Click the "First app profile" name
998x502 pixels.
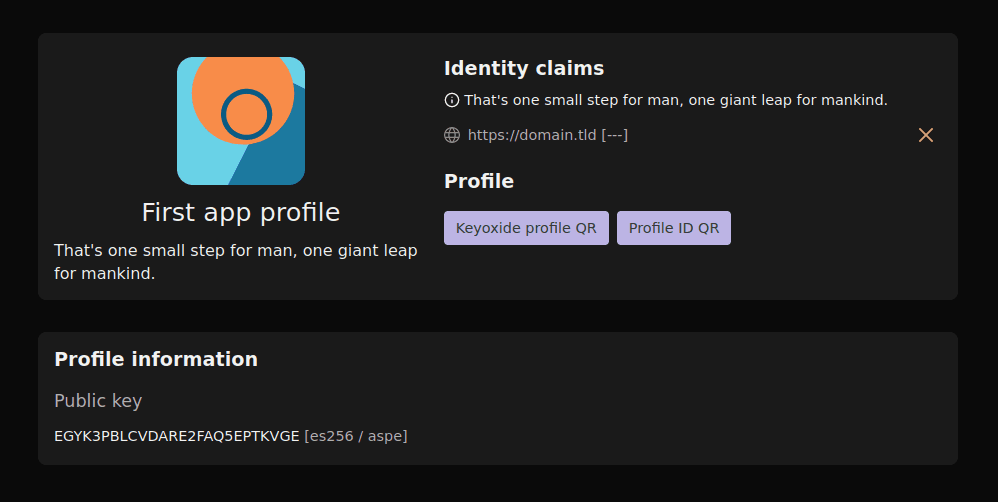[x=241, y=212]
